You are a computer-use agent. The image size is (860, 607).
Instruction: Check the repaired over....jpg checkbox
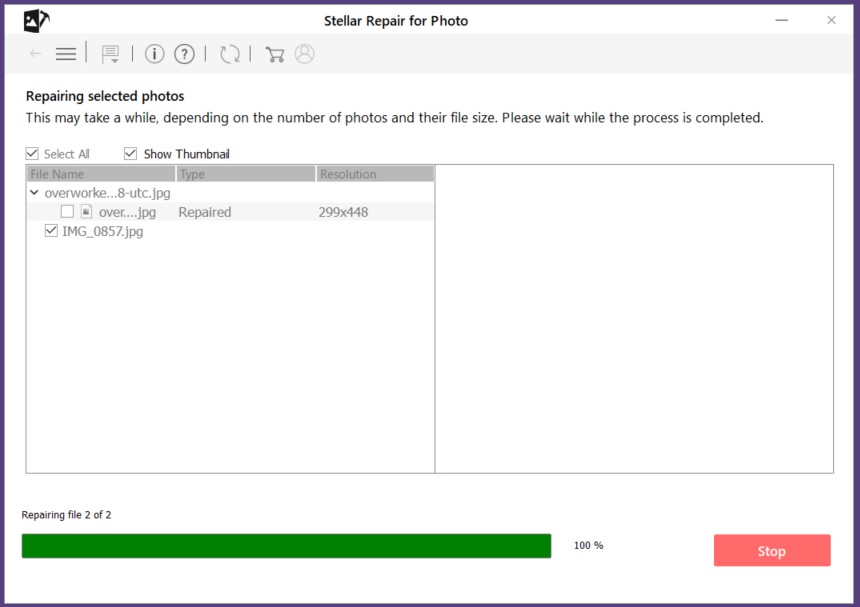[x=67, y=212]
